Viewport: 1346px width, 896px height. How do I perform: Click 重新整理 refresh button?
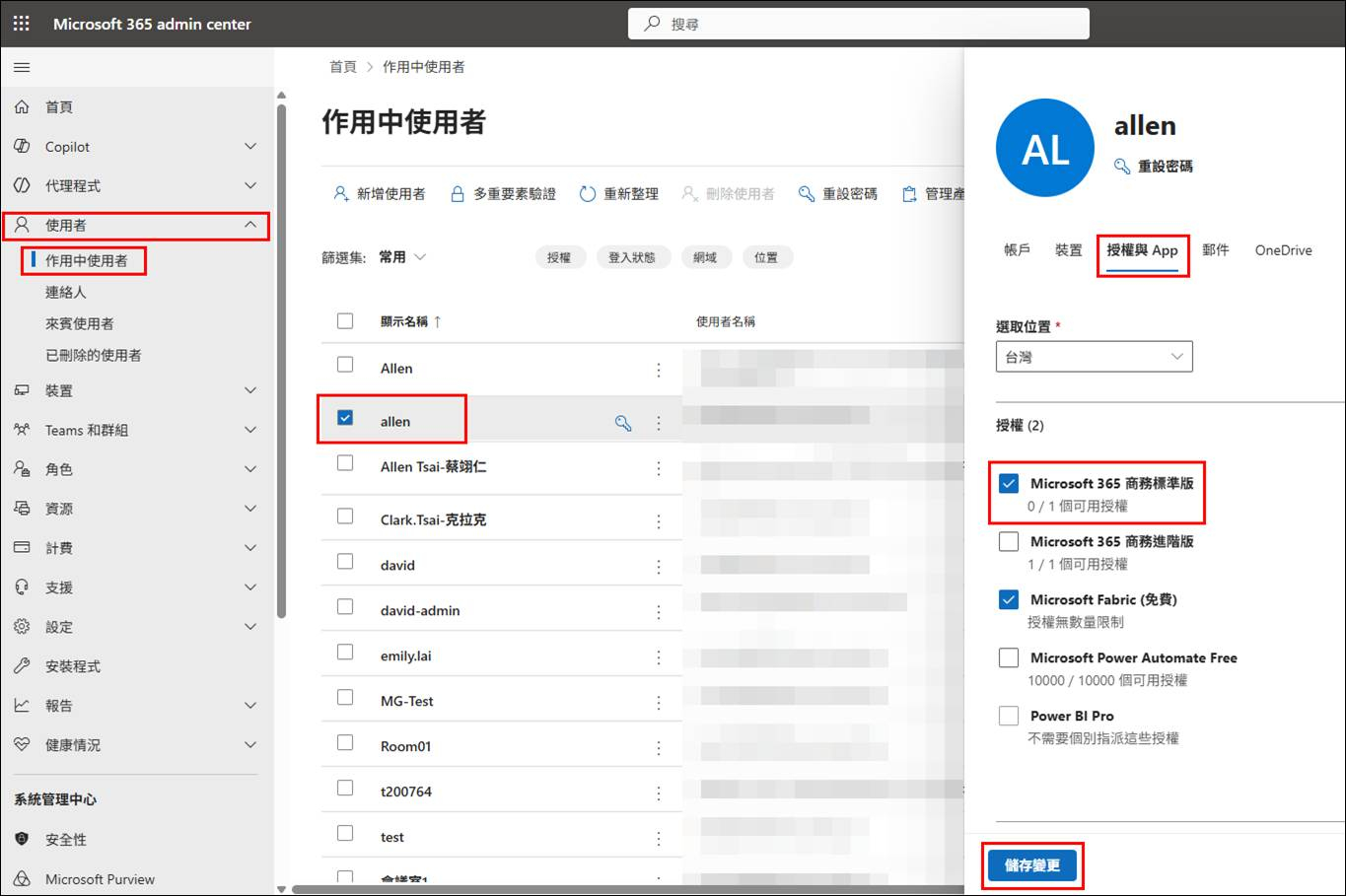pos(619,194)
